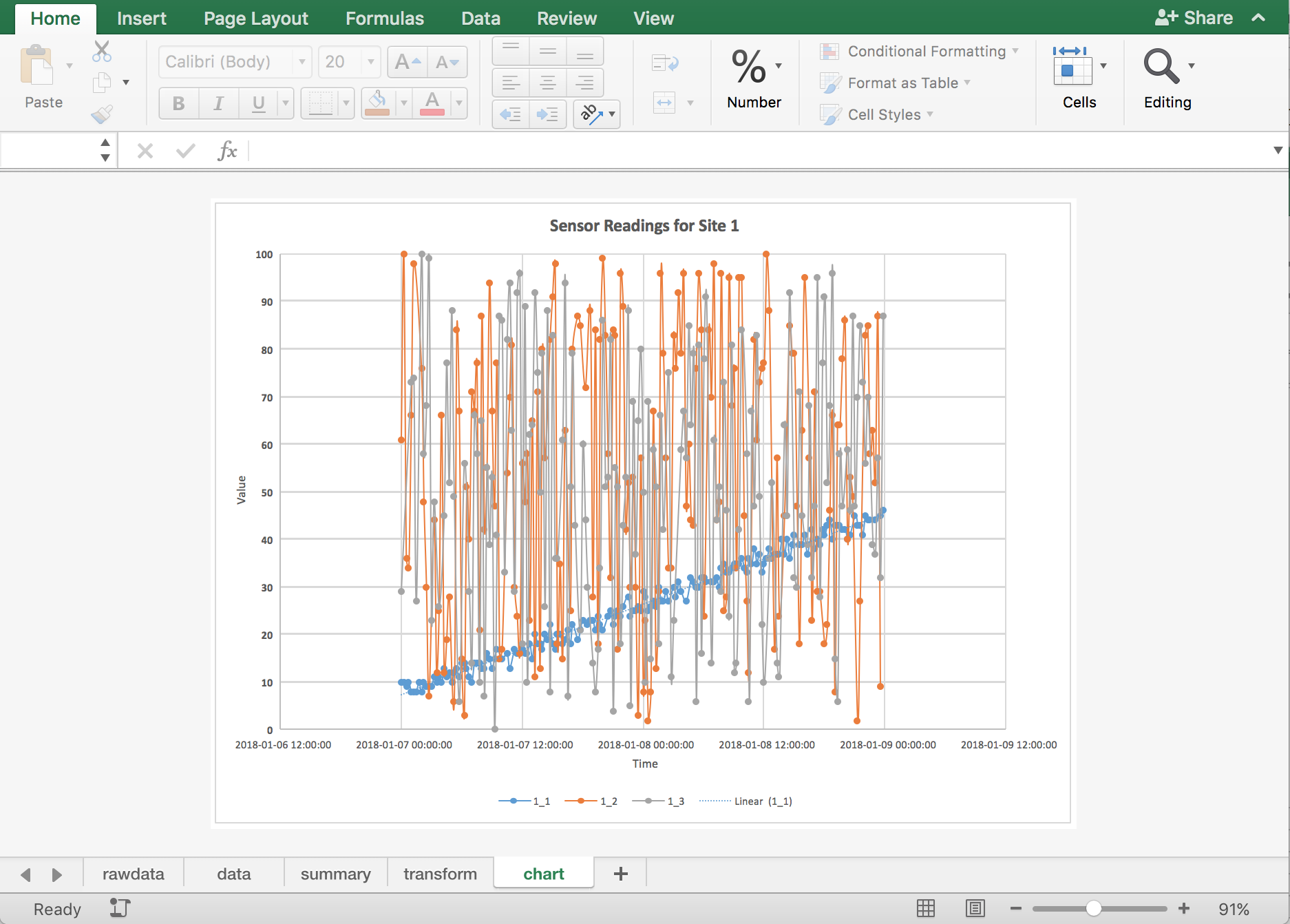1290x924 pixels.
Task: Collapse the ribbon with the chevron
Action: pos(1258,18)
